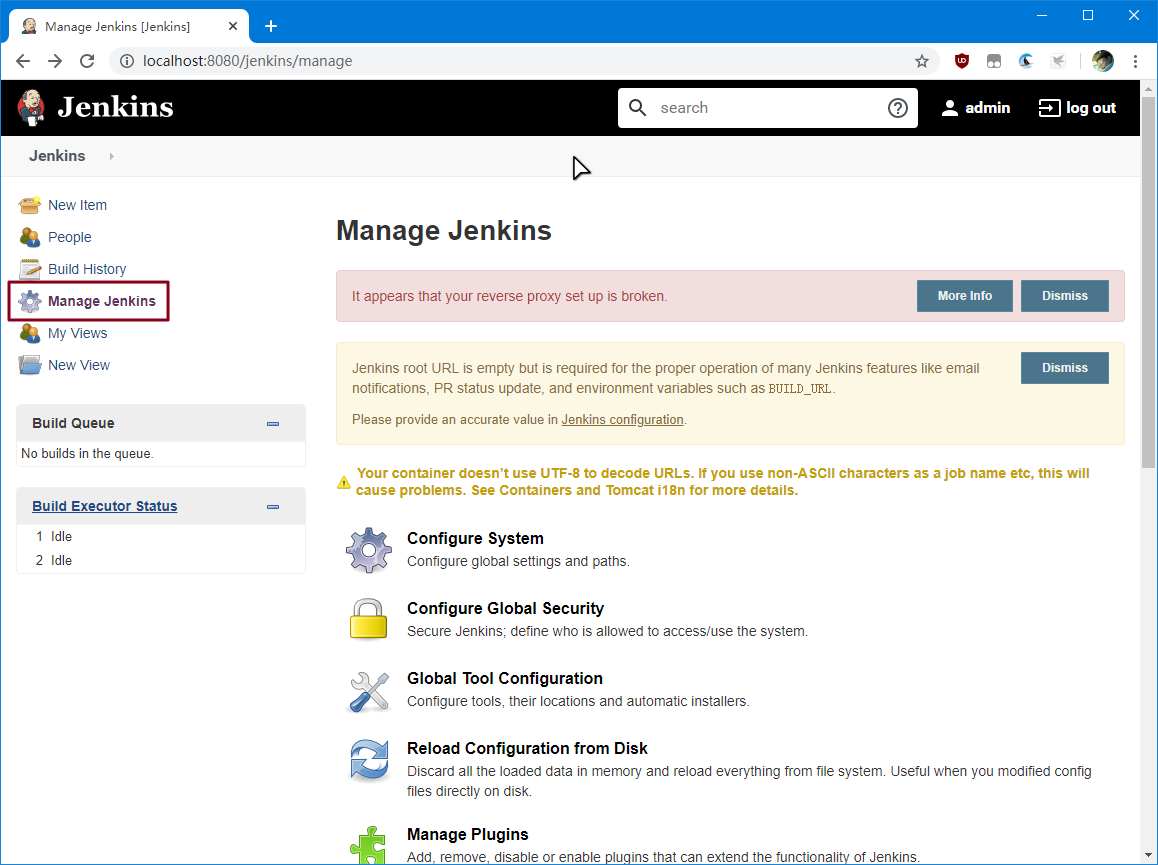
Task: Open the uBlock Origin extension icon
Action: pyautogui.click(x=962, y=61)
